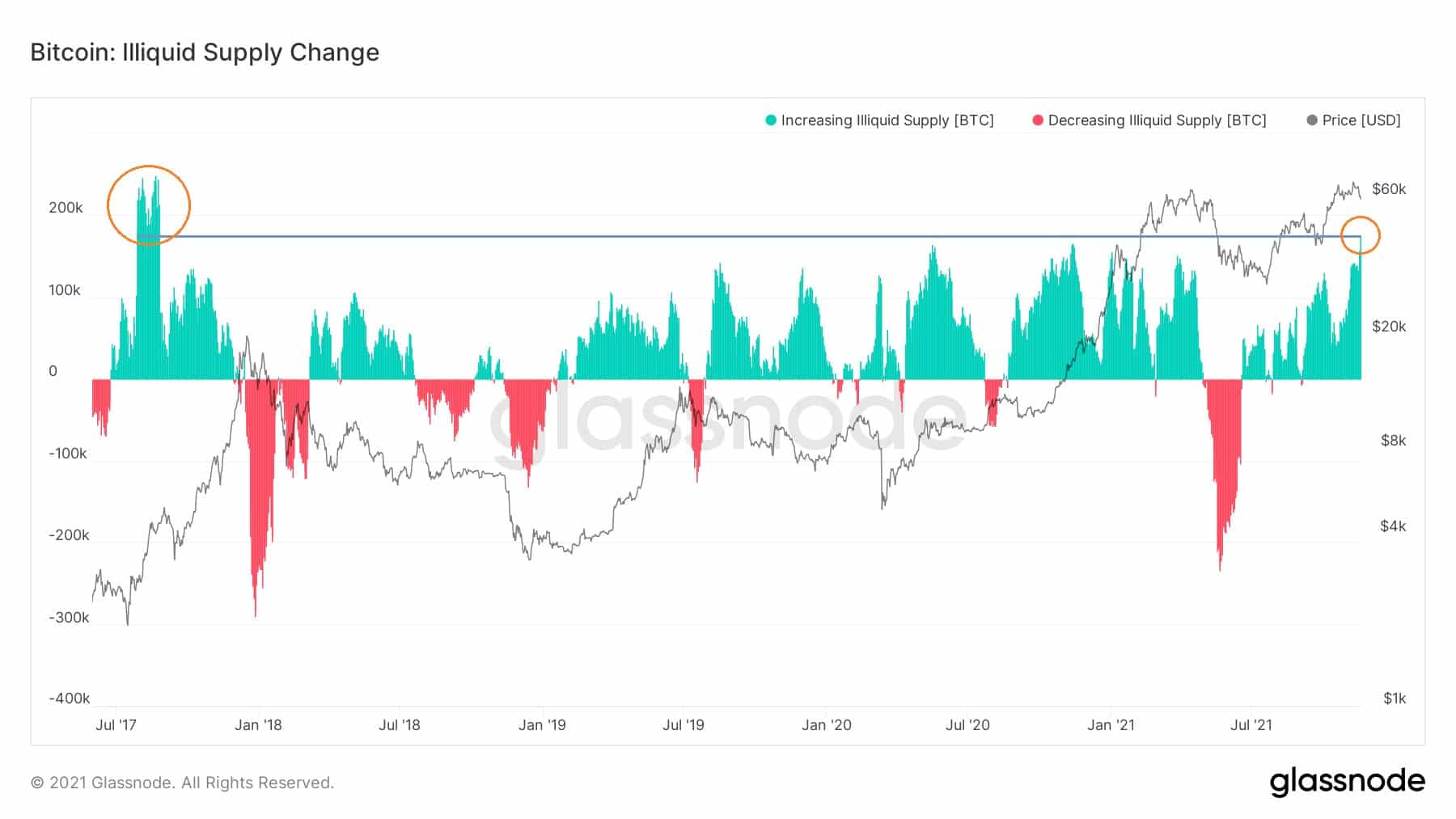Click the Jan '18 date axis label
This screenshot has height=819, width=1456.
coord(258,725)
